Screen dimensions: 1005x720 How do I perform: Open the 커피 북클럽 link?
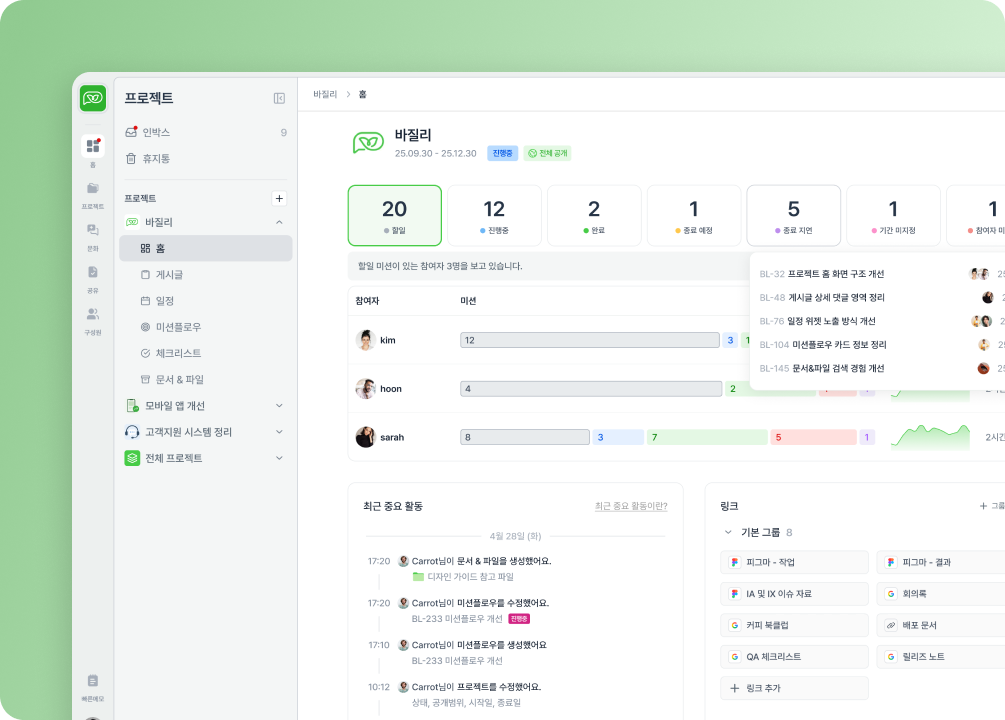click(794, 625)
